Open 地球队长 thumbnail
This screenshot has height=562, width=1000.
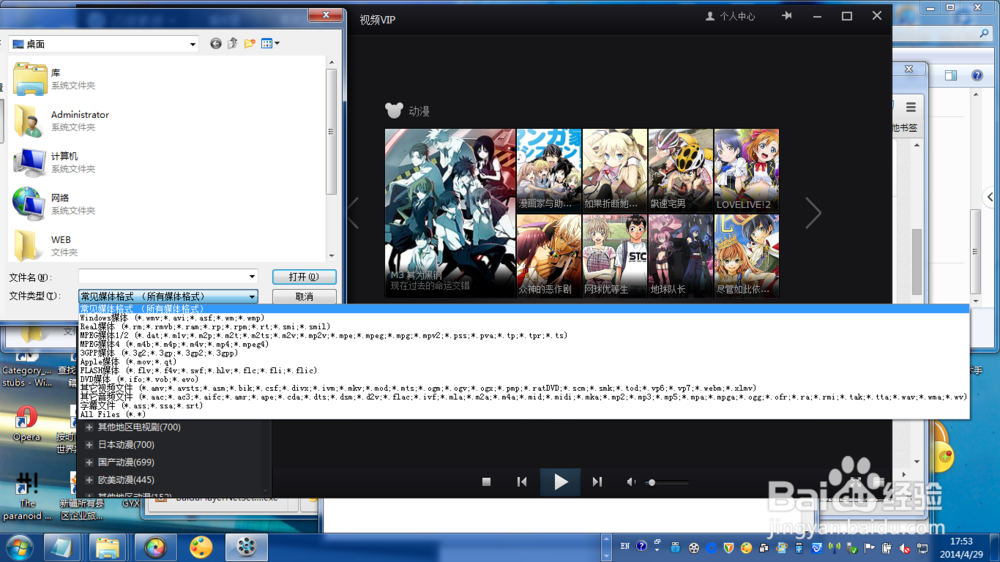point(680,256)
